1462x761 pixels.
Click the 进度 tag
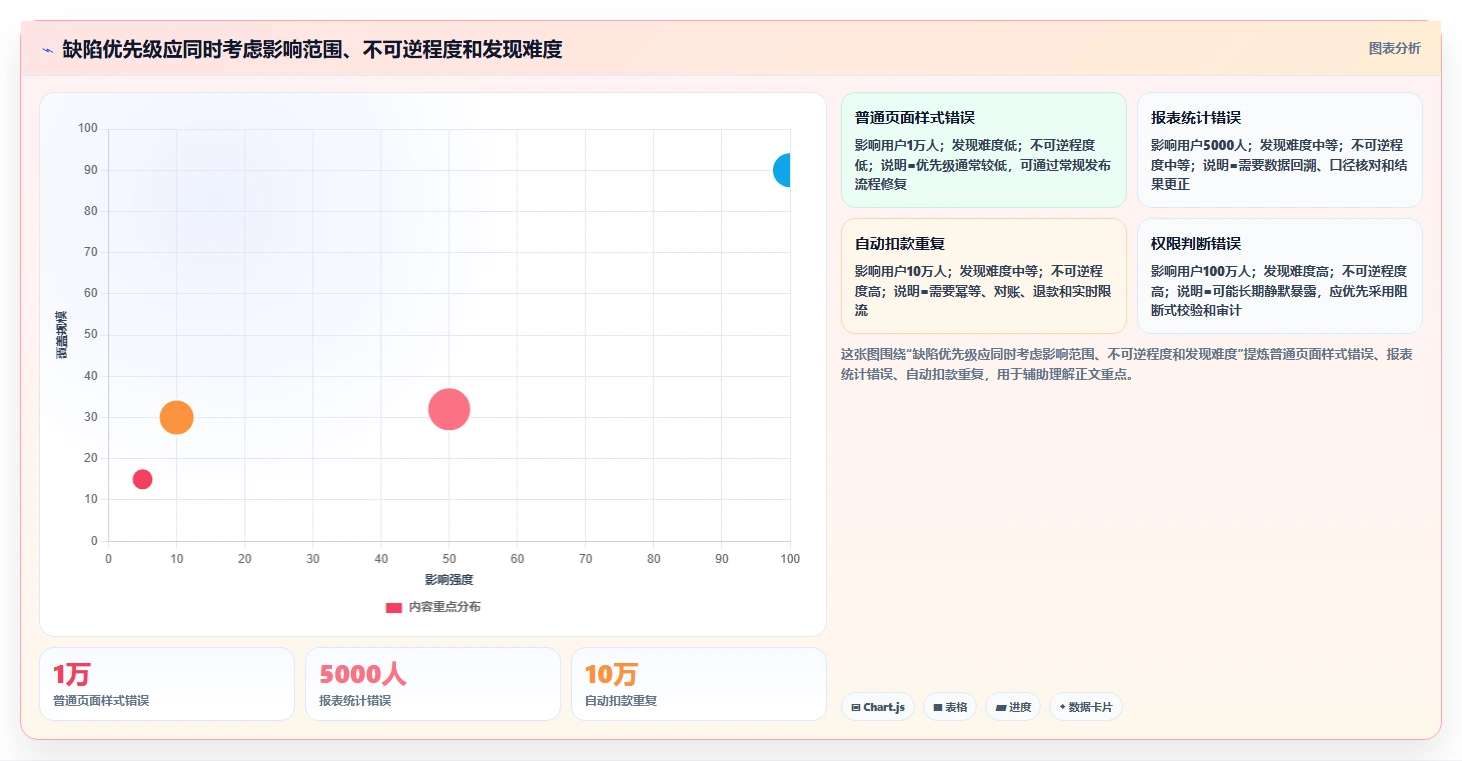pyautogui.click(x=1013, y=707)
